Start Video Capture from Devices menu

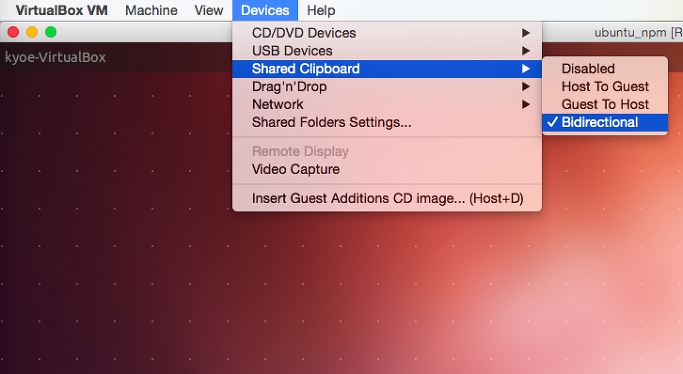click(x=387, y=169)
